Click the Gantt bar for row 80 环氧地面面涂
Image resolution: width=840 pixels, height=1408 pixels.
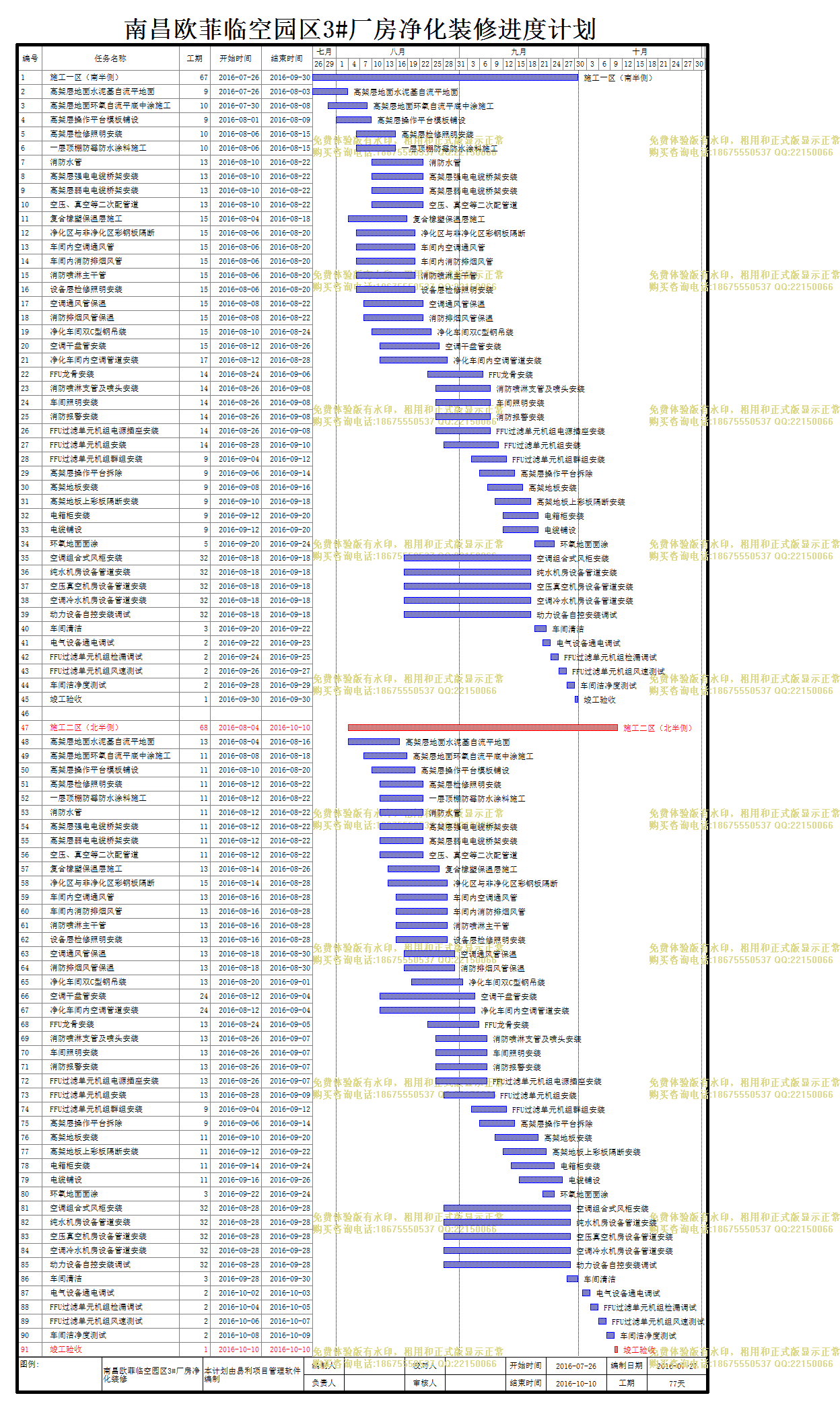click(549, 1194)
